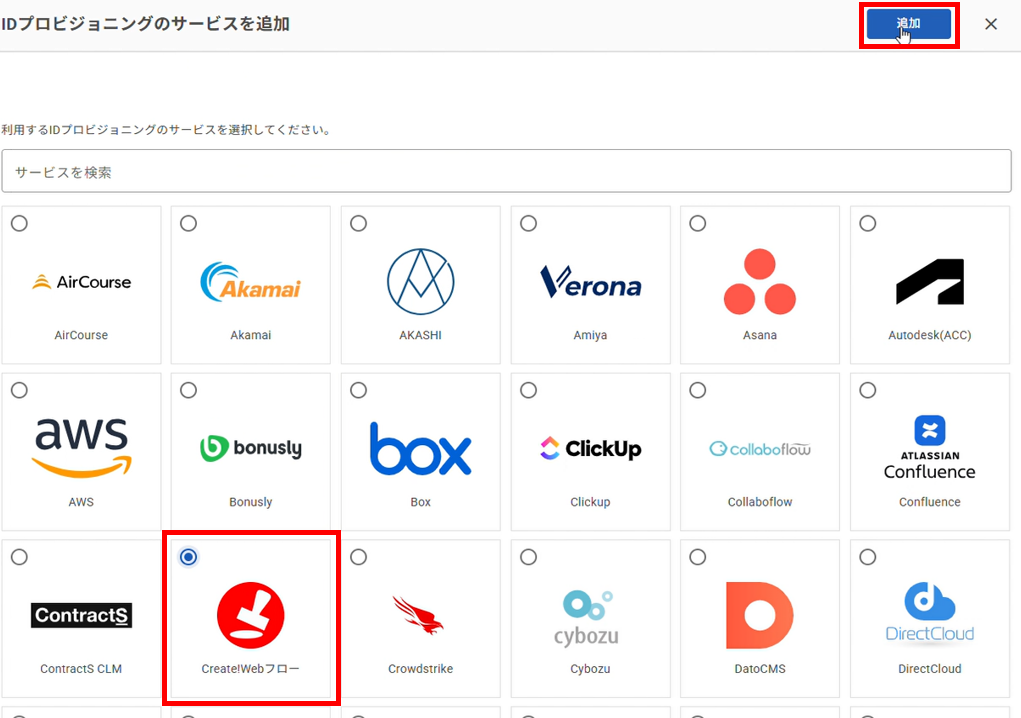Image resolution: width=1021 pixels, height=718 pixels.
Task: Click the AKASHI circle logo
Action: [x=421, y=282]
